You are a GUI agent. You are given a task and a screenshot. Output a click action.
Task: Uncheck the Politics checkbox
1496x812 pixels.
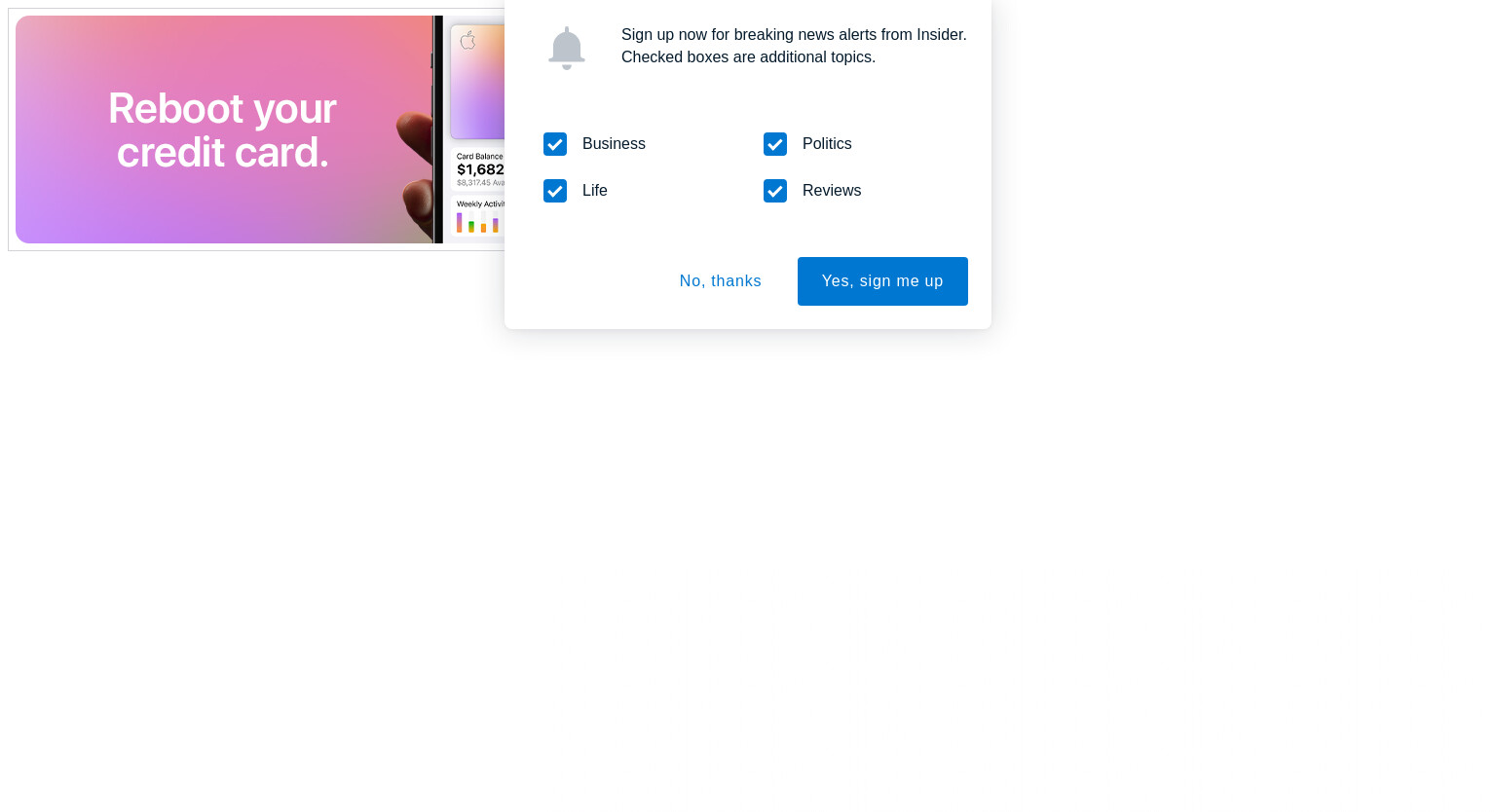click(775, 144)
